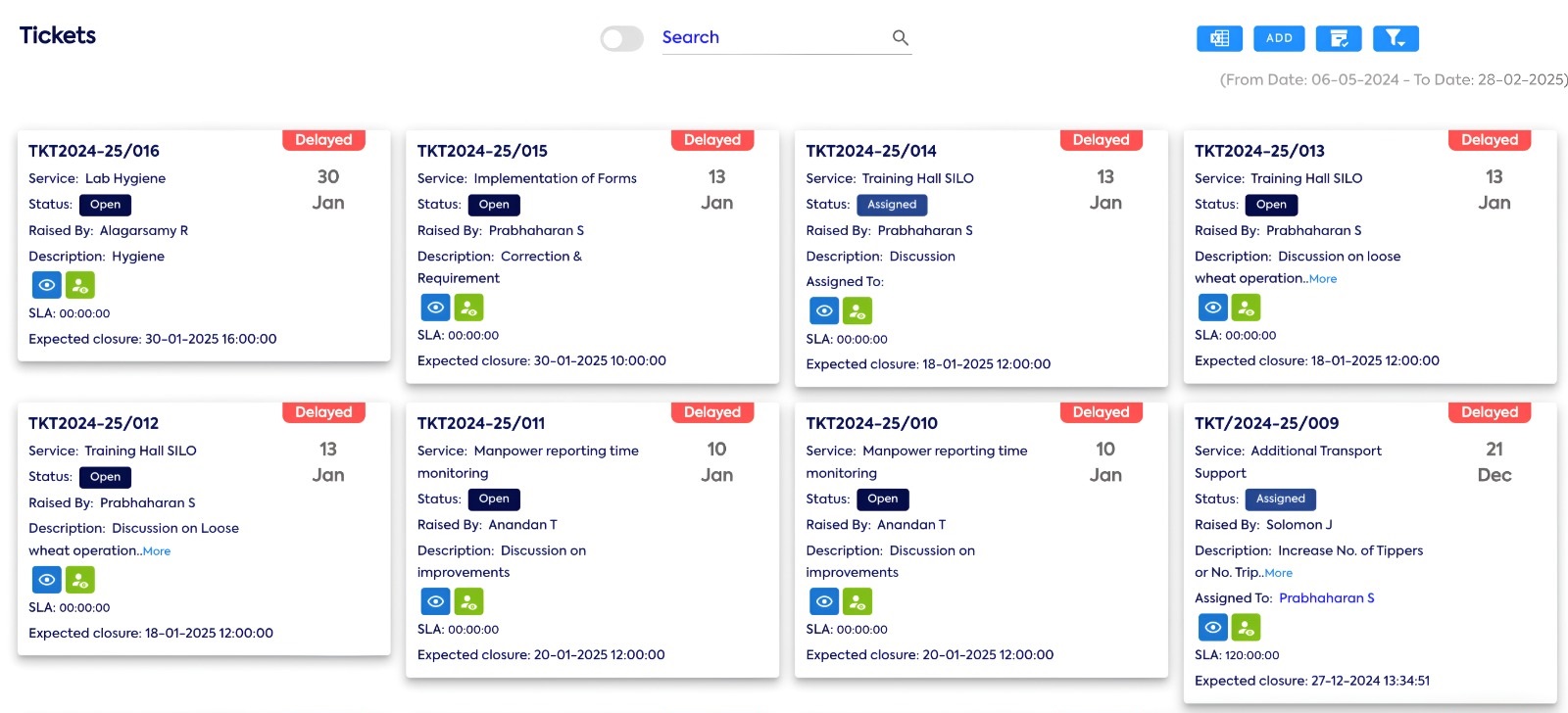Assign user on ticket TKT2024-25/012
1568x713 pixels.
pyautogui.click(x=80, y=580)
